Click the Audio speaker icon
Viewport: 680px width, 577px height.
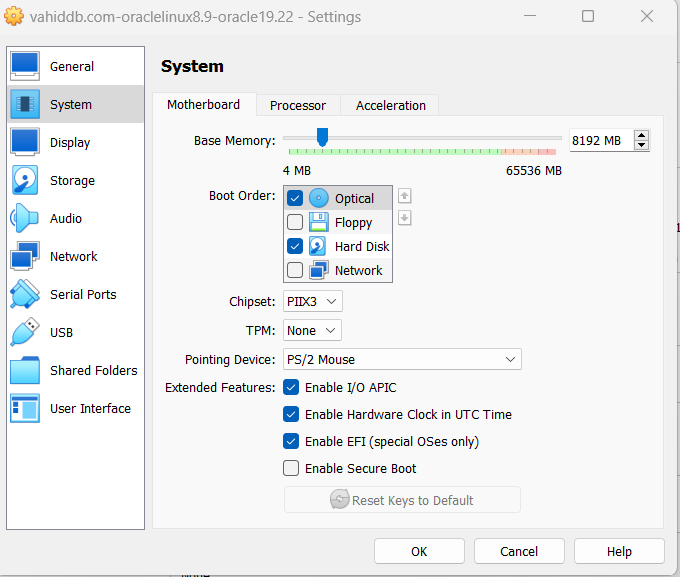(25, 218)
